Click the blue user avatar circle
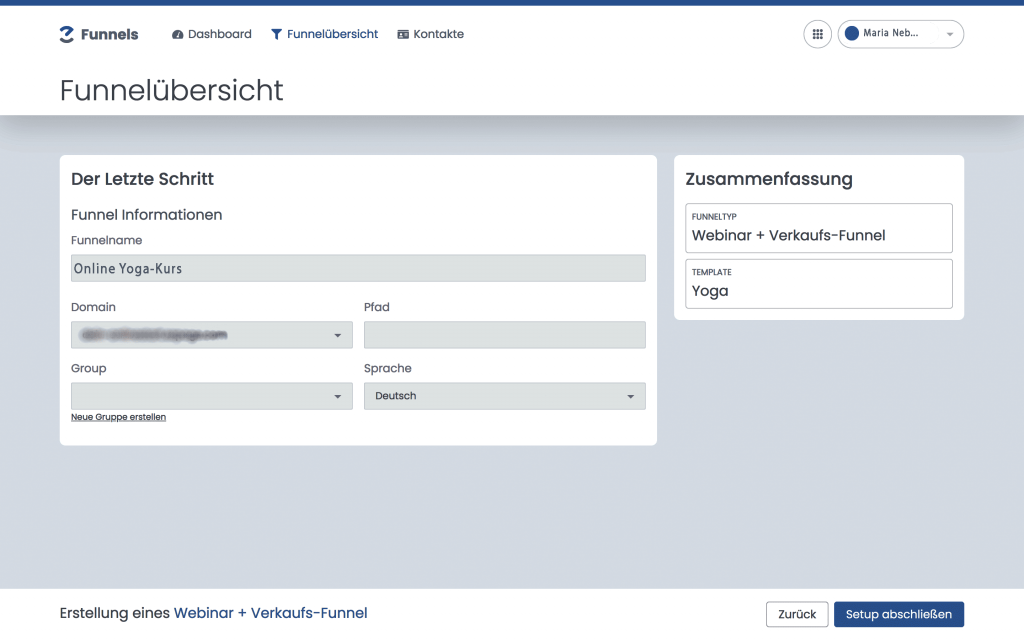 [852, 34]
